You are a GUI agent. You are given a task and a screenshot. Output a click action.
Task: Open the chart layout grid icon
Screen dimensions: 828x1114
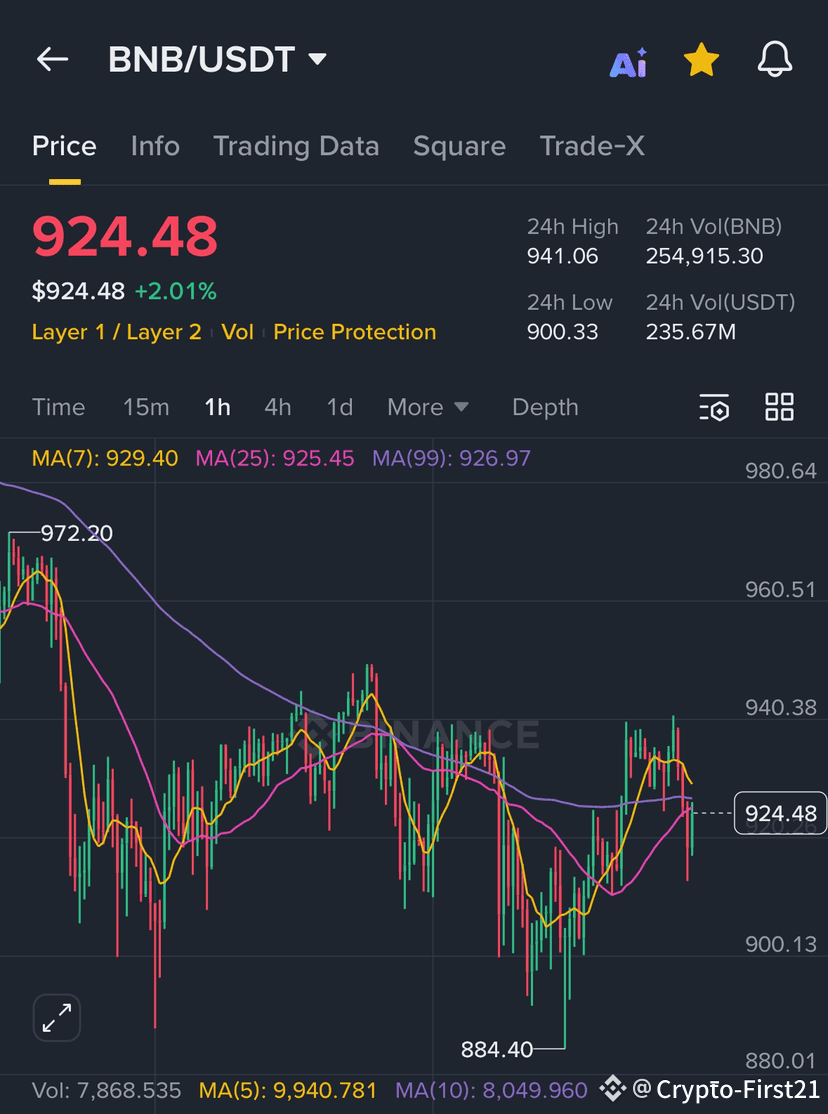point(779,407)
